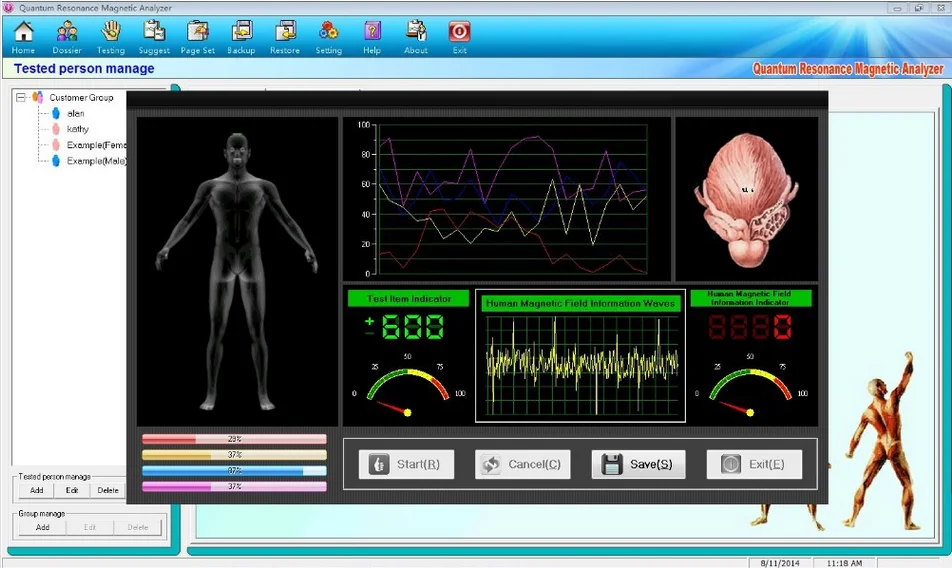Open the Restore toolbar icon
The height and width of the screenshot is (568, 952).
click(x=285, y=37)
